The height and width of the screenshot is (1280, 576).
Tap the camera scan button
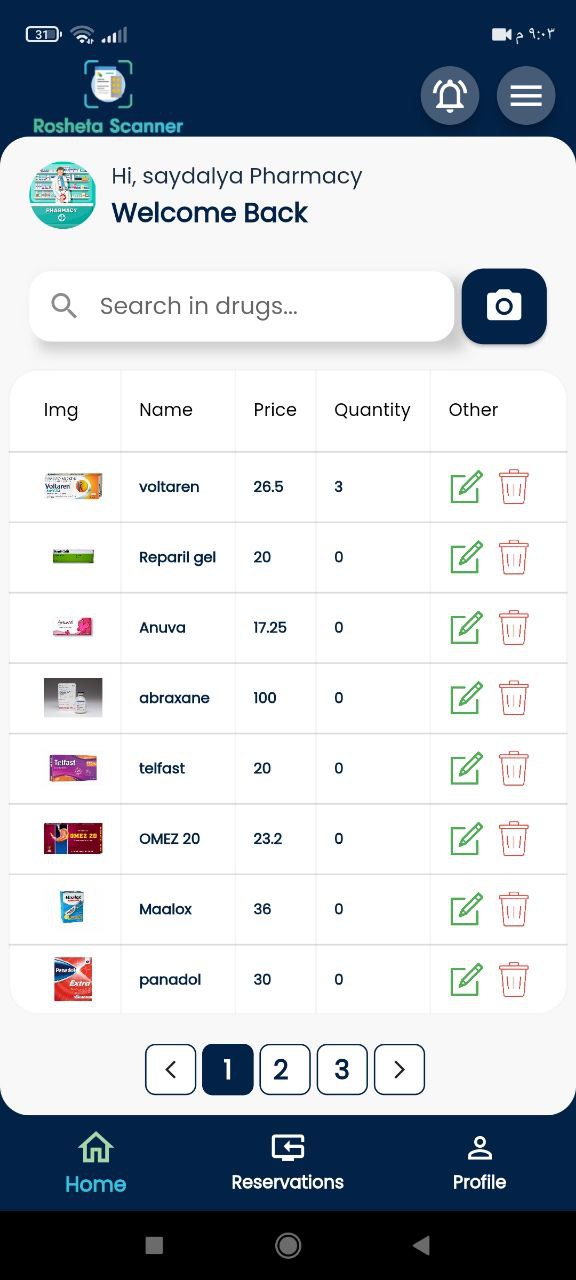[503, 306]
